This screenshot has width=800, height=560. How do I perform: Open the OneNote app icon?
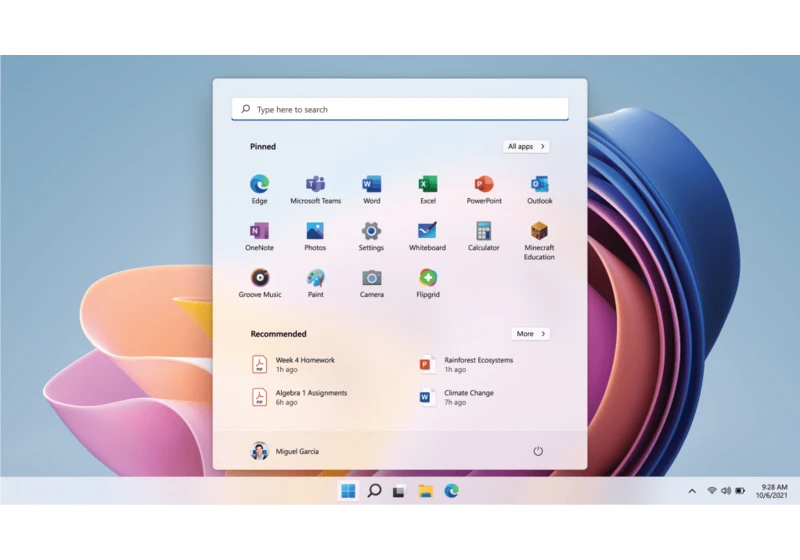point(259,231)
